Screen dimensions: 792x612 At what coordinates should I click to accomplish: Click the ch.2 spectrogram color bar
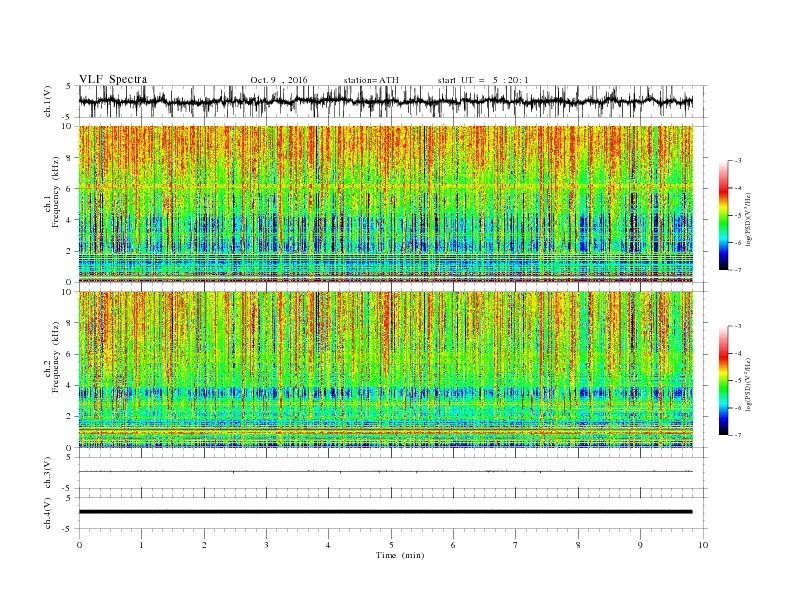723,381
